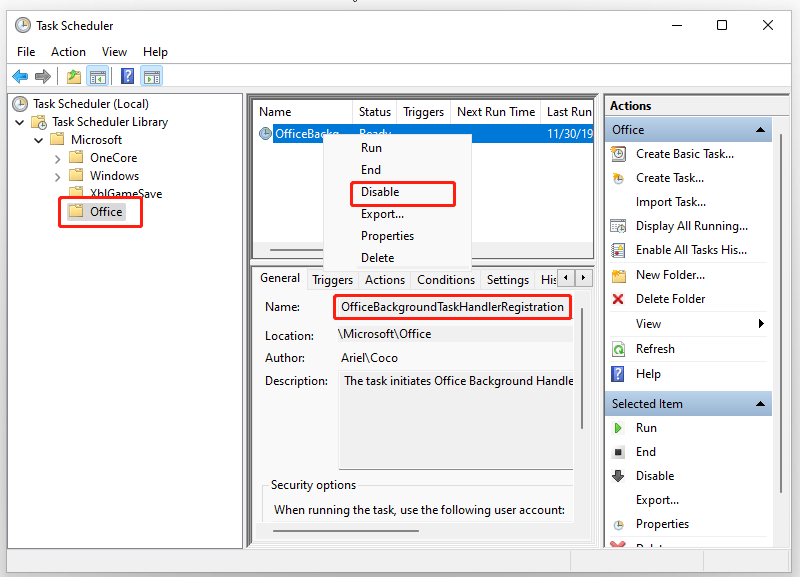Open the Action menu in menu bar
The image size is (800, 577).
point(68,52)
